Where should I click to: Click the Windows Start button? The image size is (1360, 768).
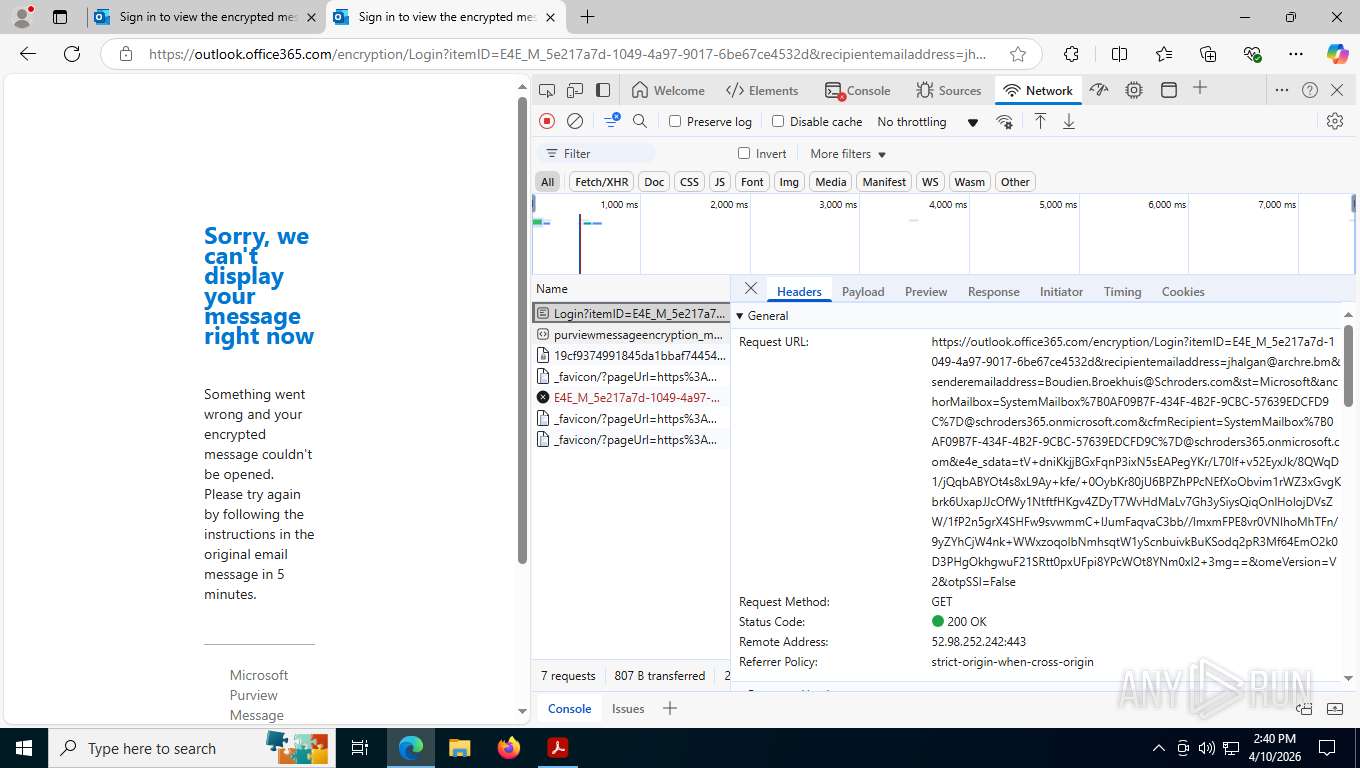coord(24,748)
